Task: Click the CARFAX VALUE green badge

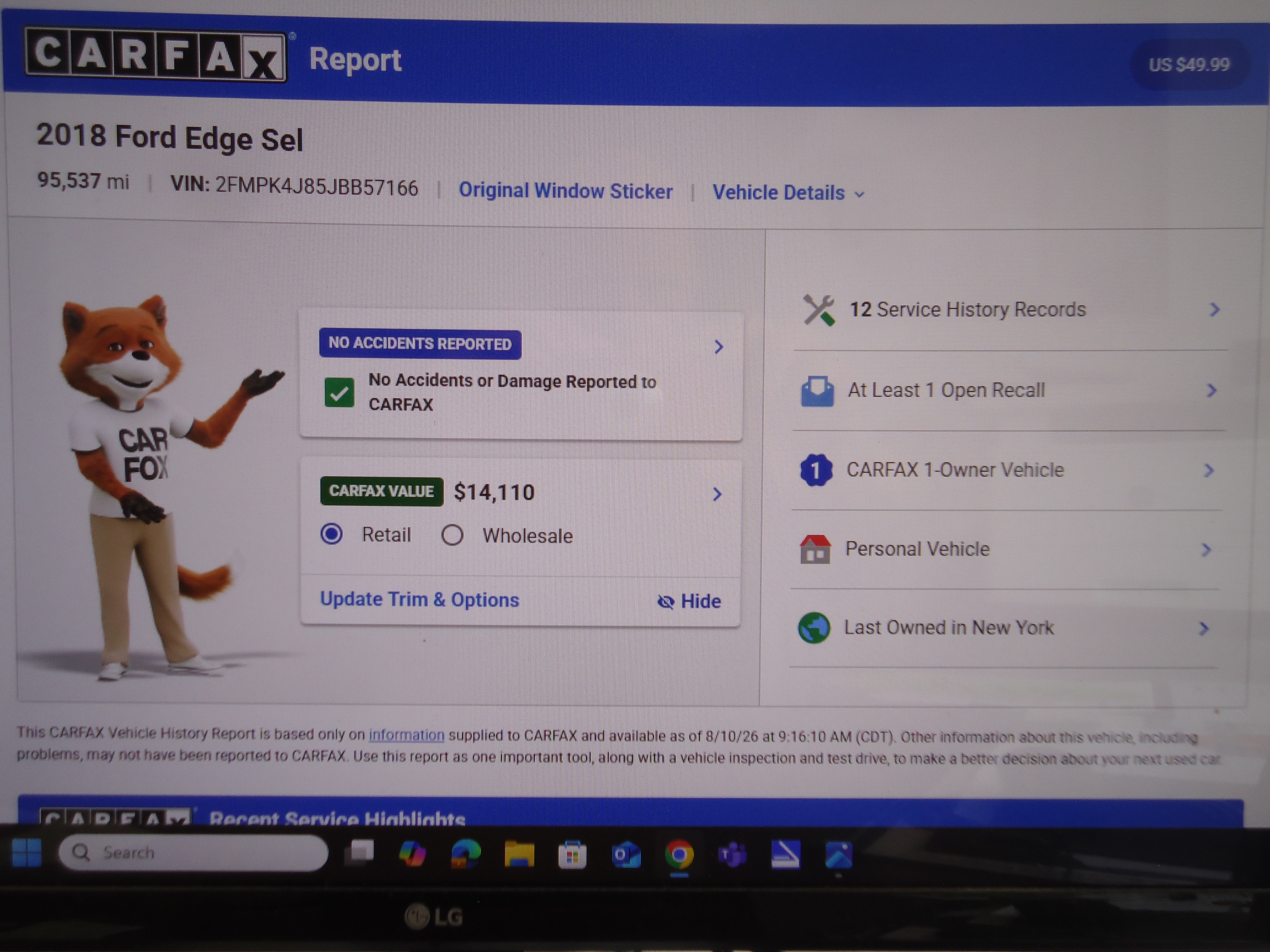Action: pos(382,491)
